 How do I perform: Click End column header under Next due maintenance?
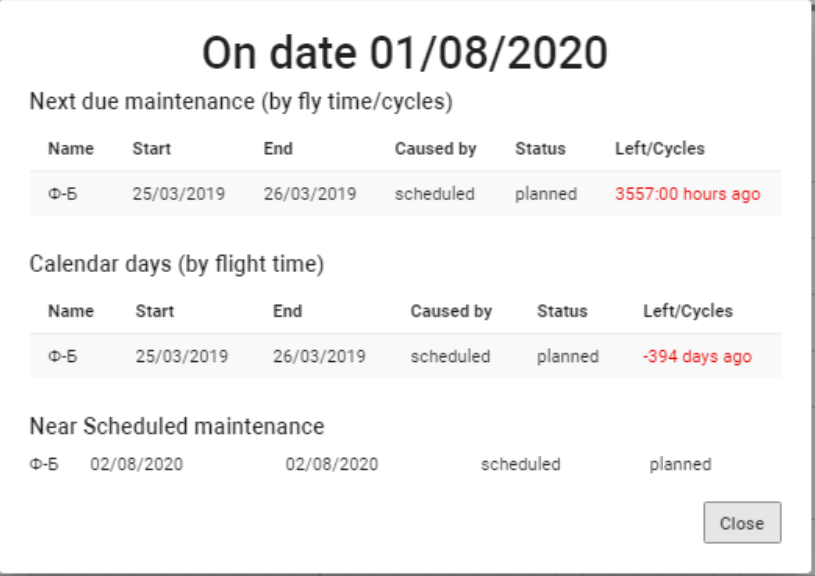(278, 148)
